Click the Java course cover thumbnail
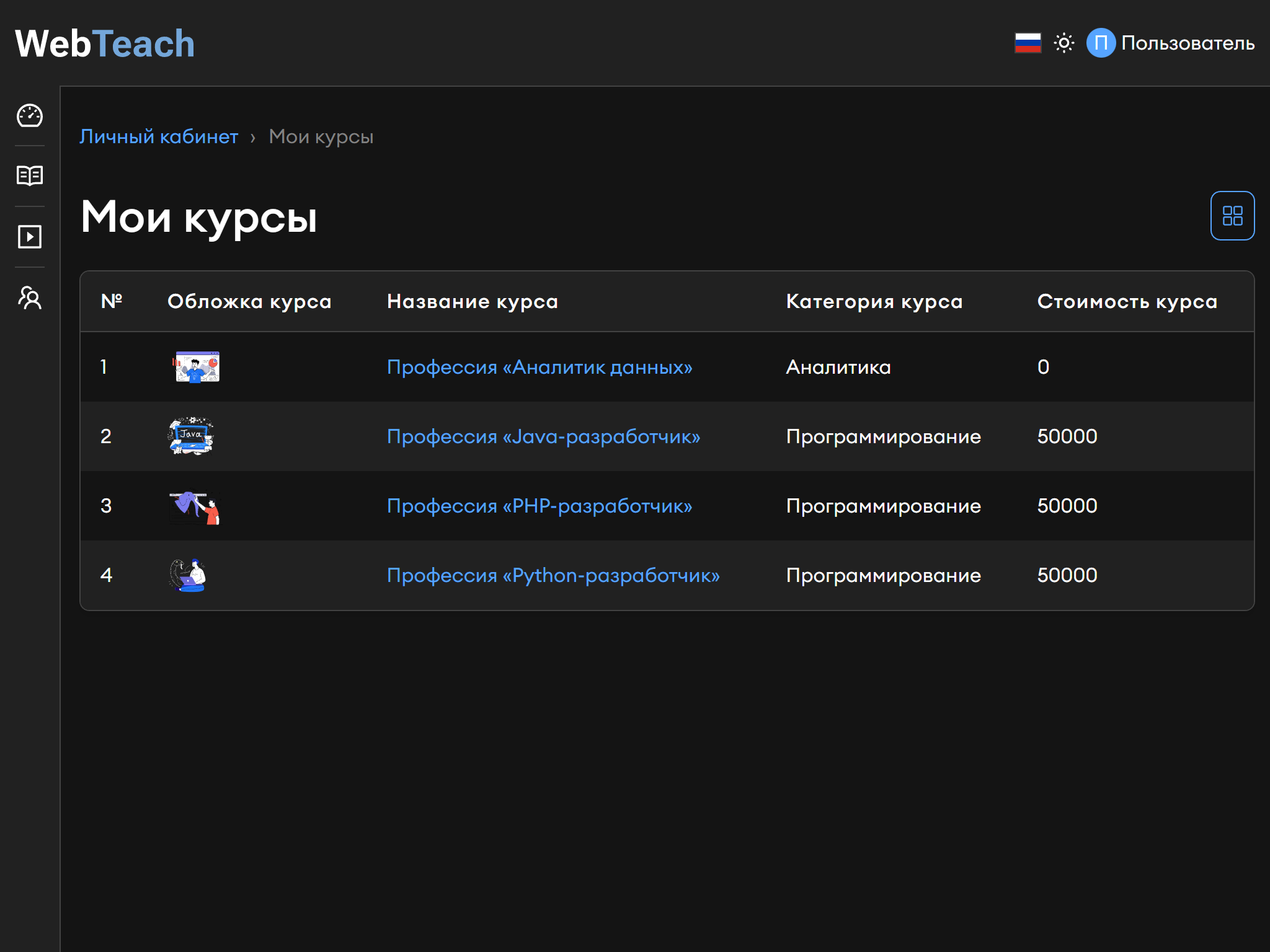 pyautogui.click(x=191, y=436)
